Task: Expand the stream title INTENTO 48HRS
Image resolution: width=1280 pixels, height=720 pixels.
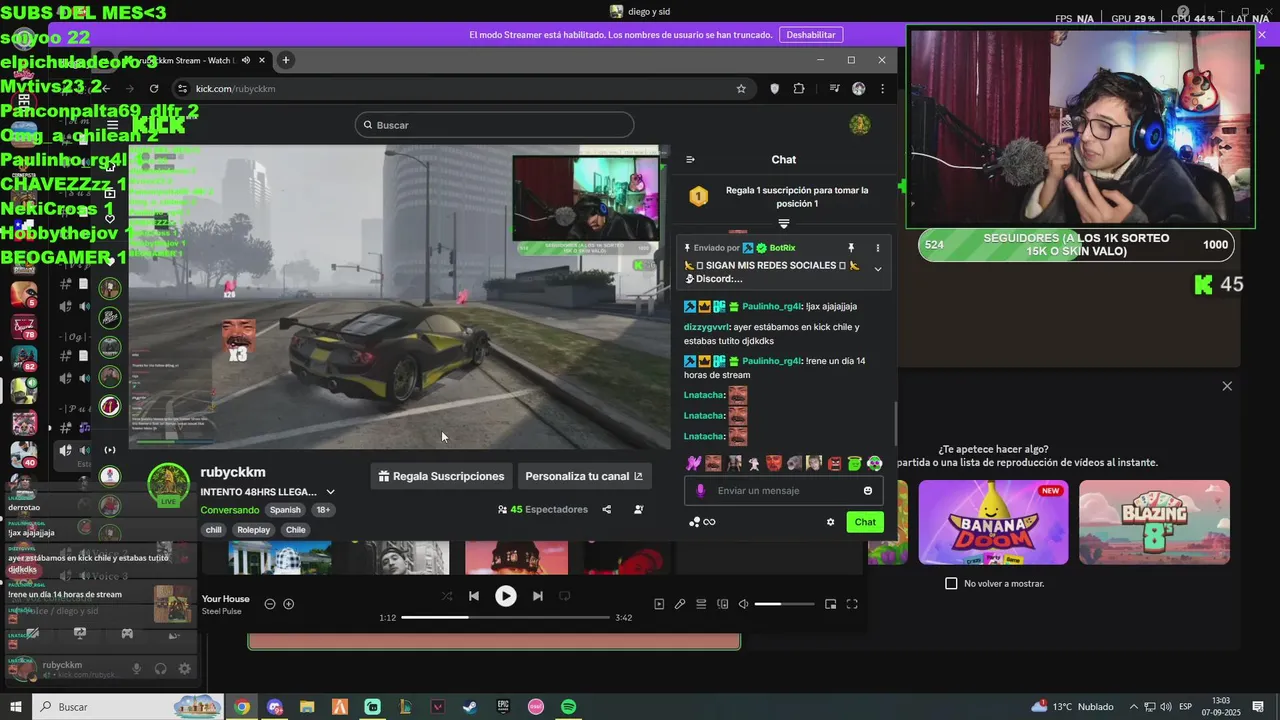Action: pyautogui.click(x=330, y=492)
